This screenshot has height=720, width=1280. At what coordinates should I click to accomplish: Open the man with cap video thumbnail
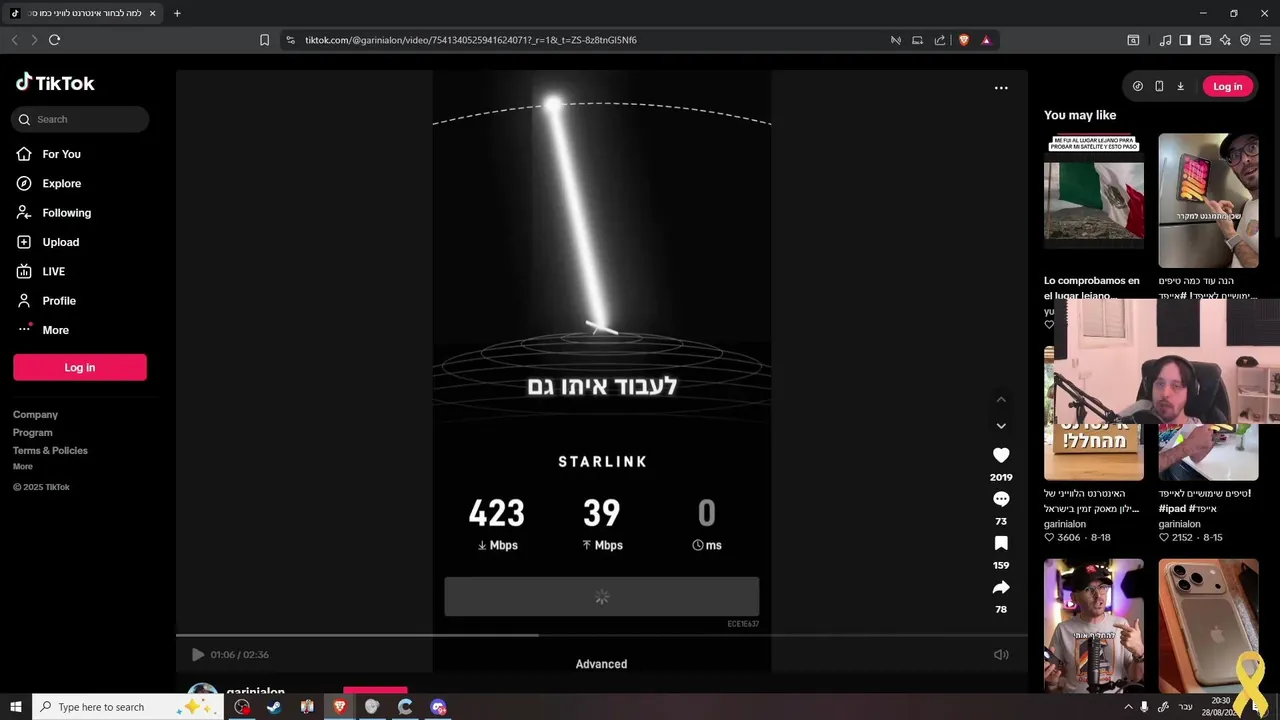[x=1094, y=625]
